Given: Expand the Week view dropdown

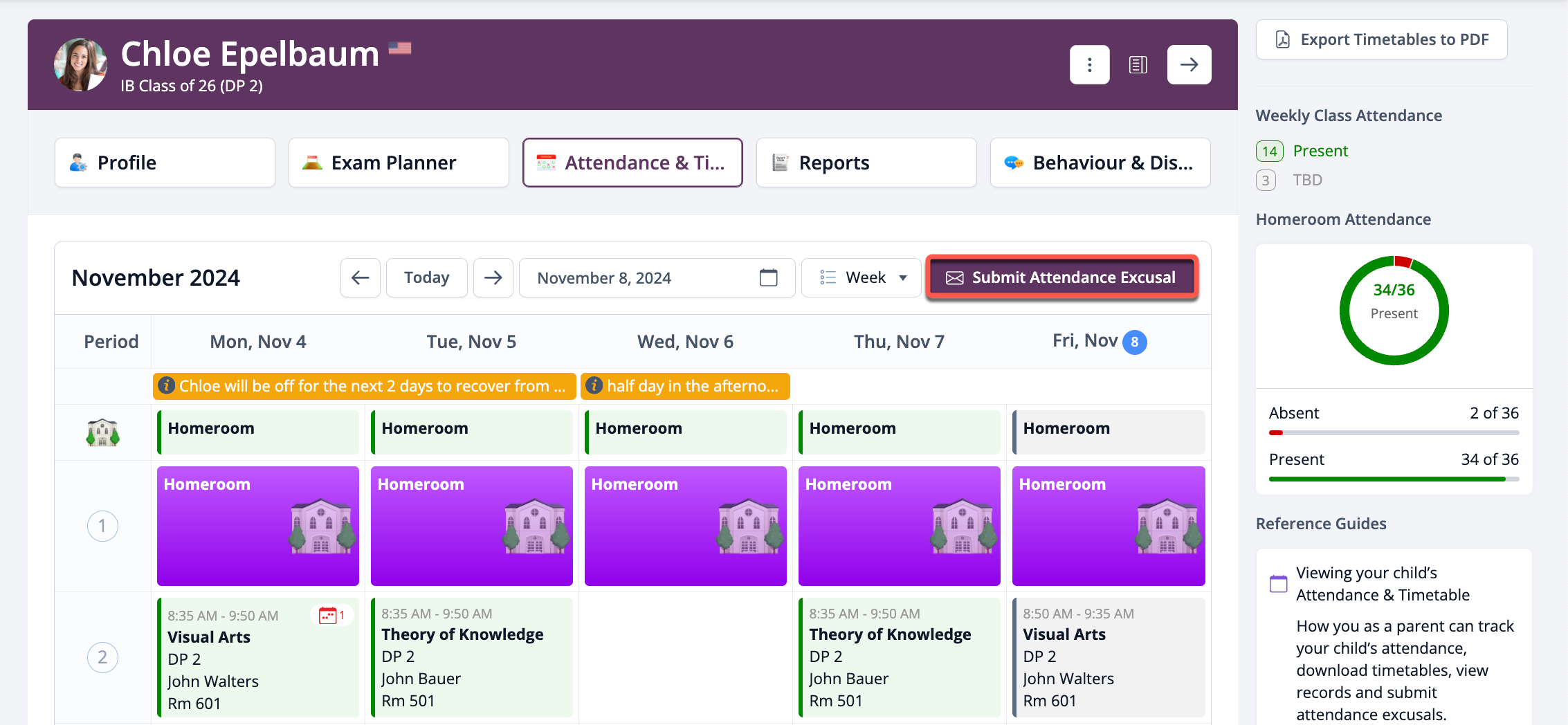Looking at the screenshot, I should pos(862,278).
